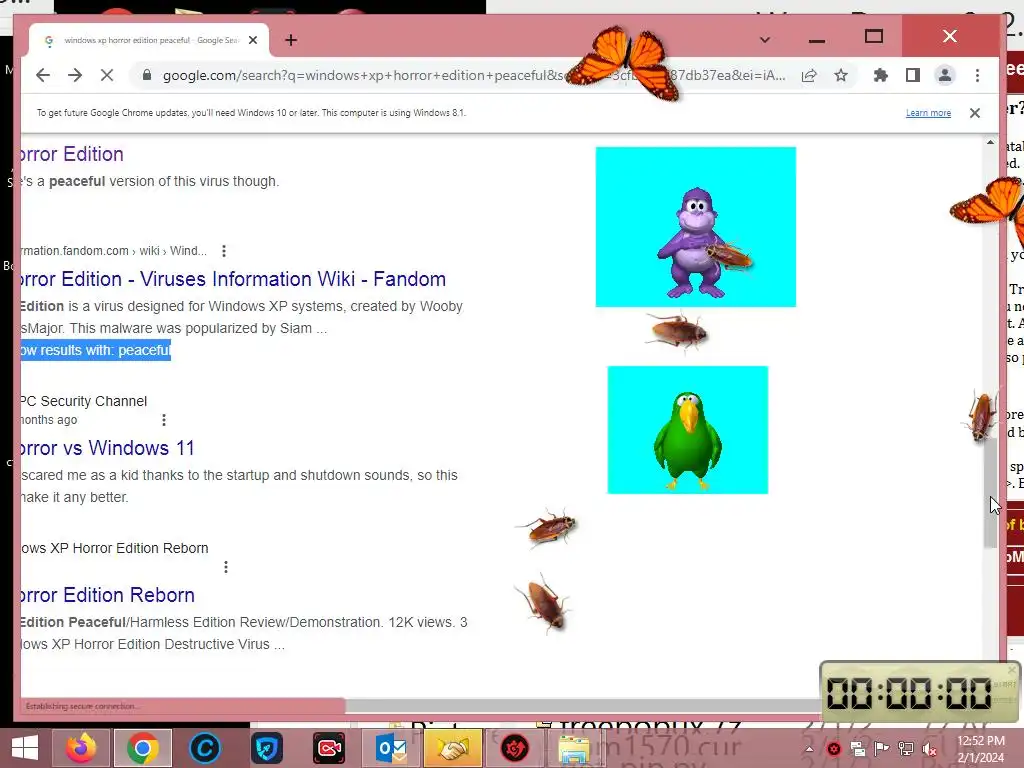Open the red gear app in the taskbar
Viewport: 1024px width, 768px height.
(x=515, y=748)
